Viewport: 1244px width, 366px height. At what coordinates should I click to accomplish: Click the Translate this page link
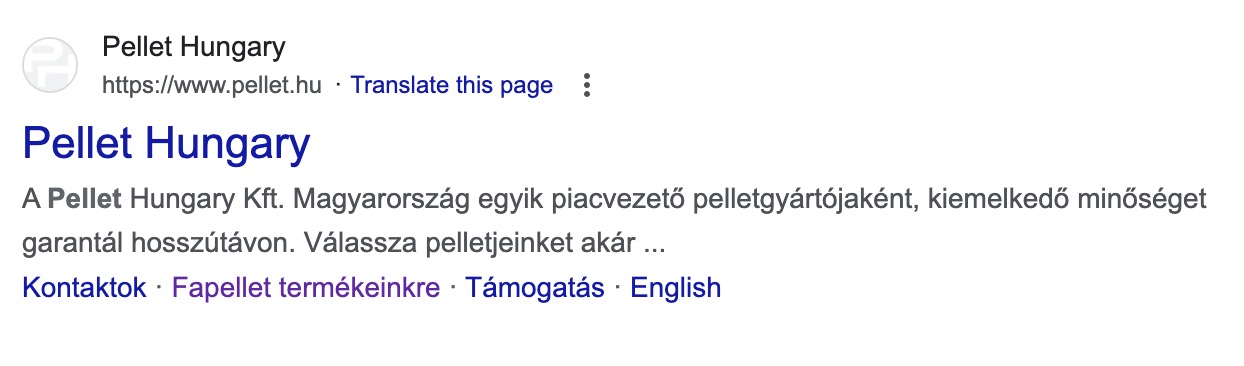(452, 85)
